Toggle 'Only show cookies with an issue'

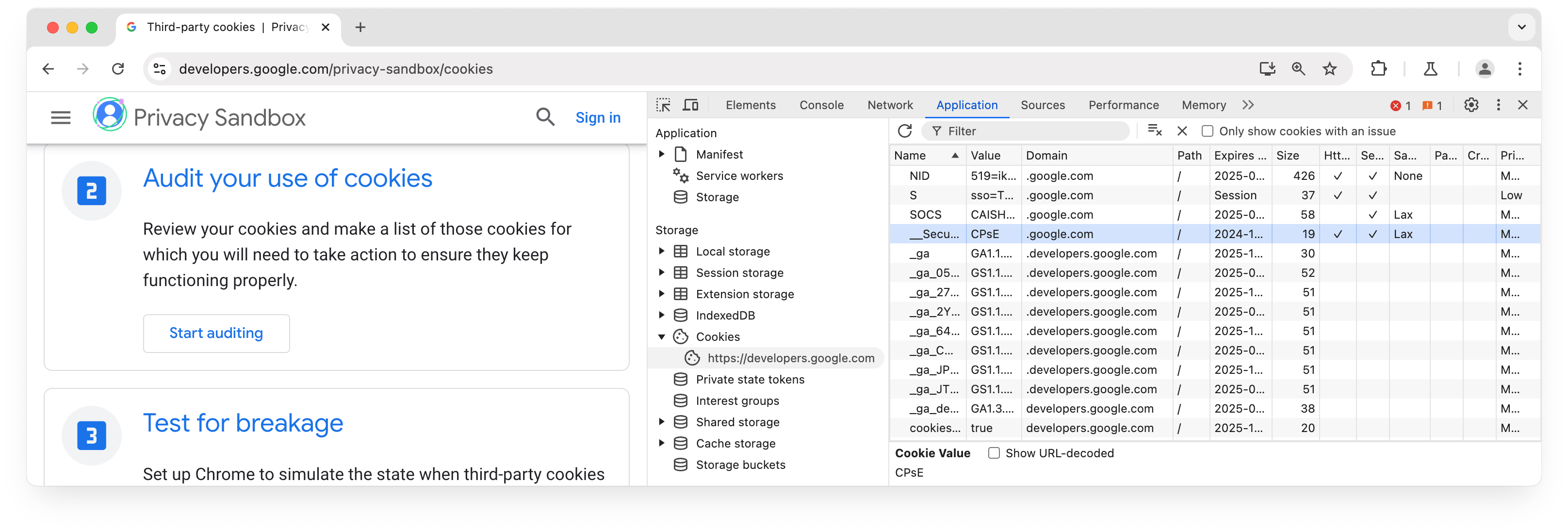click(x=1206, y=131)
